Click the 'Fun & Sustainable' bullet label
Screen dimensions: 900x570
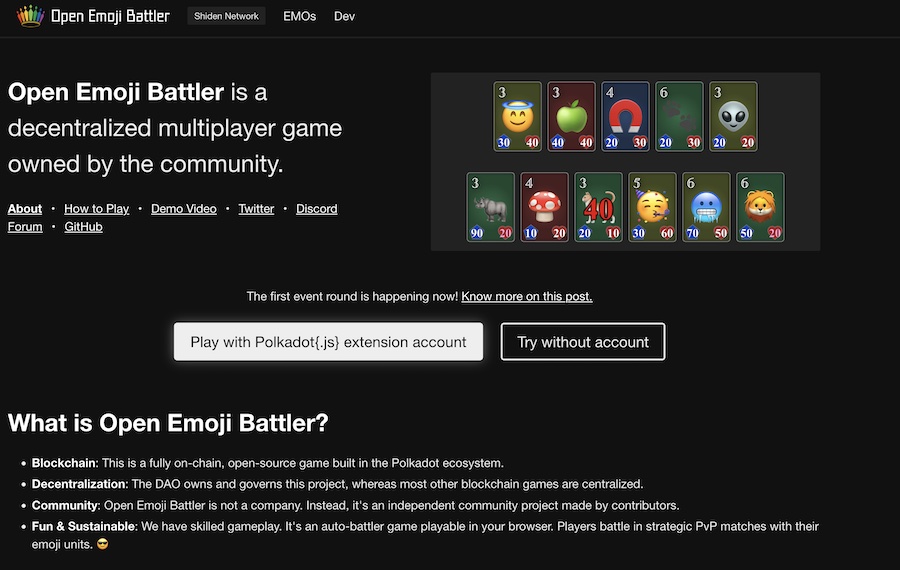point(85,526)
